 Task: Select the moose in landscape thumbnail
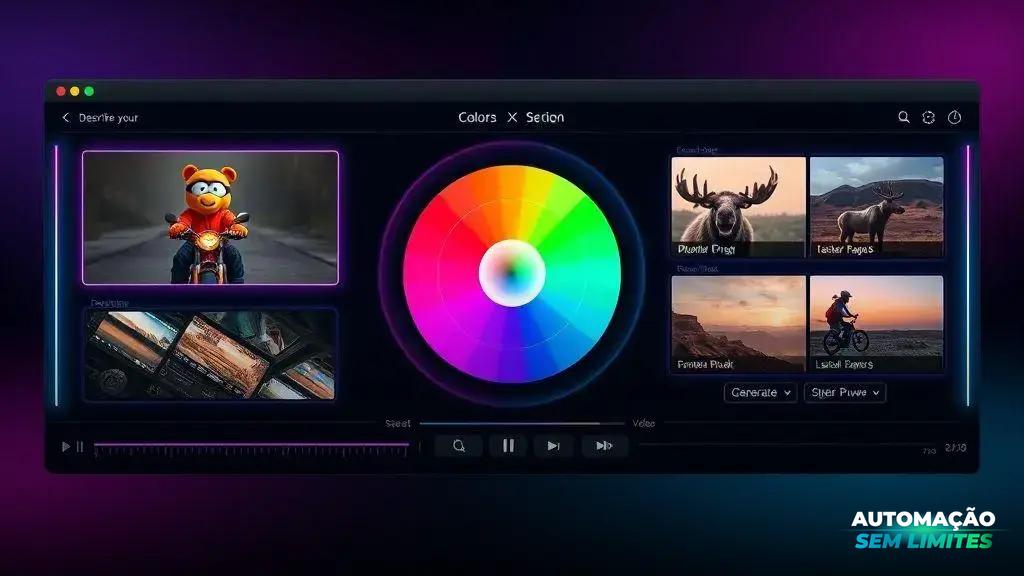(x=876, y=206)
